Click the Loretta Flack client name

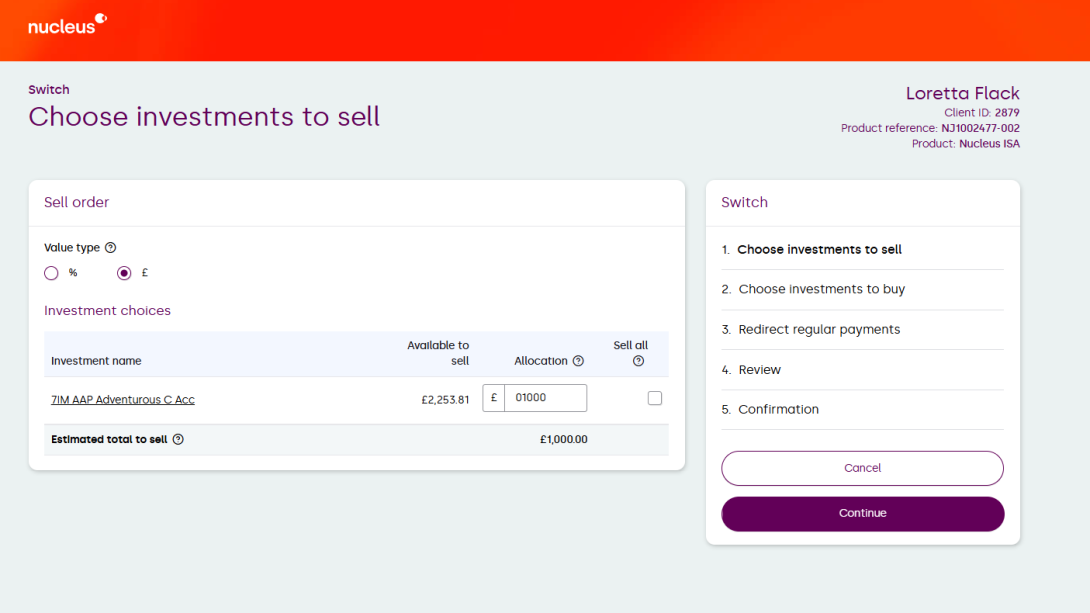(x=962, y=94)
